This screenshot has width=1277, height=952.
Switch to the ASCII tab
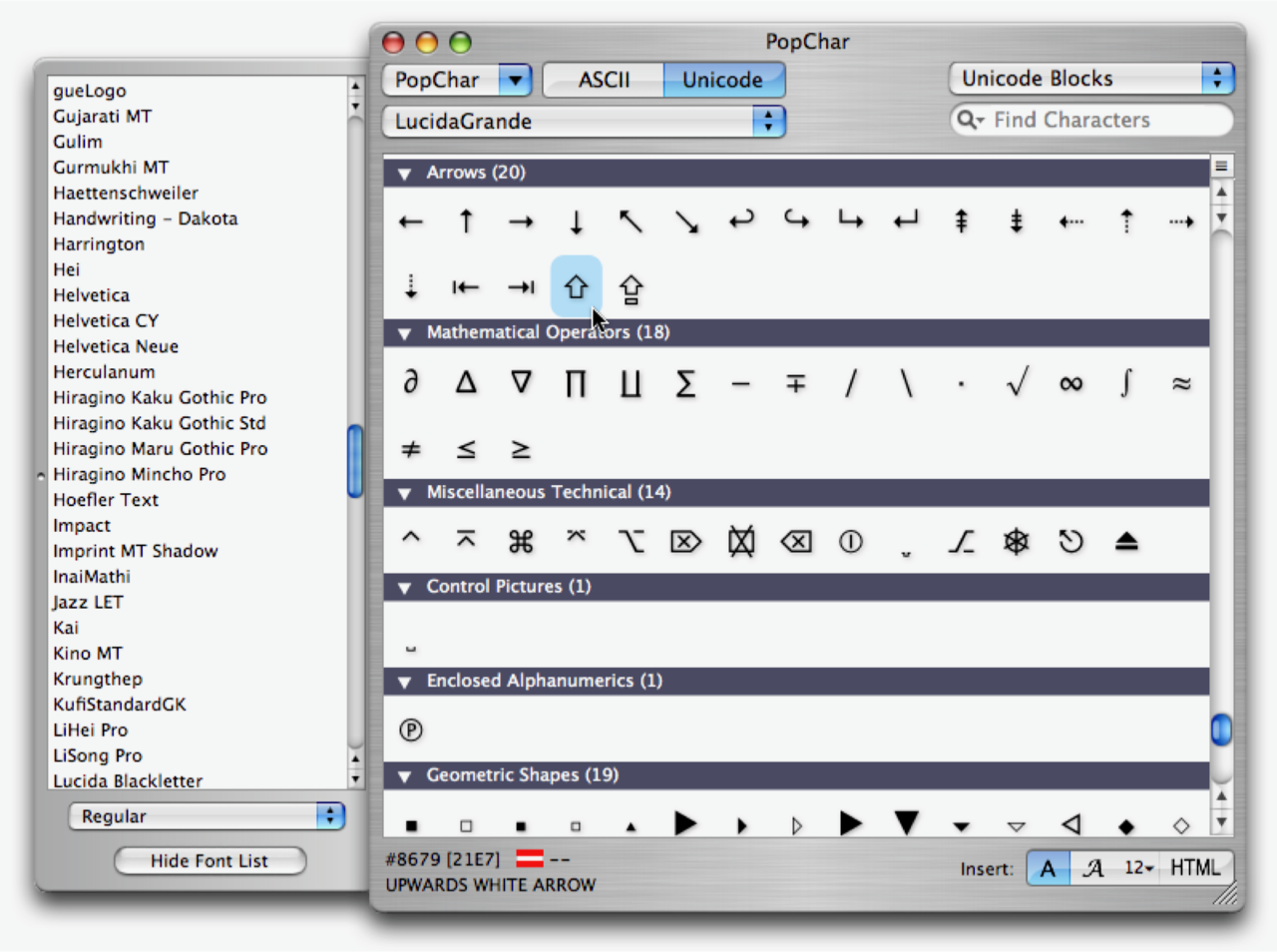coord(604,80)
